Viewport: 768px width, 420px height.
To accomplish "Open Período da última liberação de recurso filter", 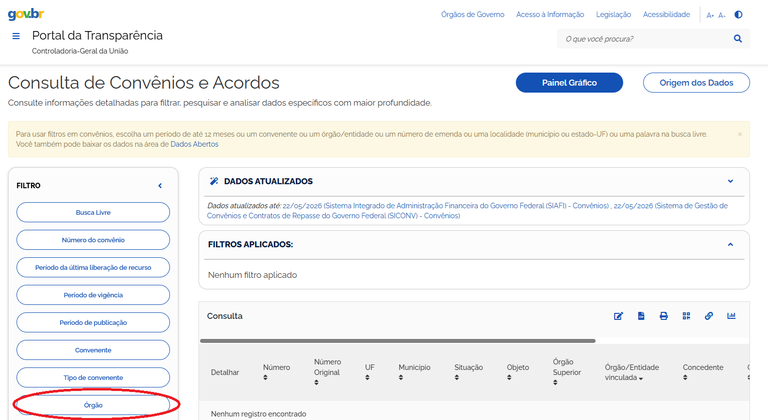I will click(93, 268).
